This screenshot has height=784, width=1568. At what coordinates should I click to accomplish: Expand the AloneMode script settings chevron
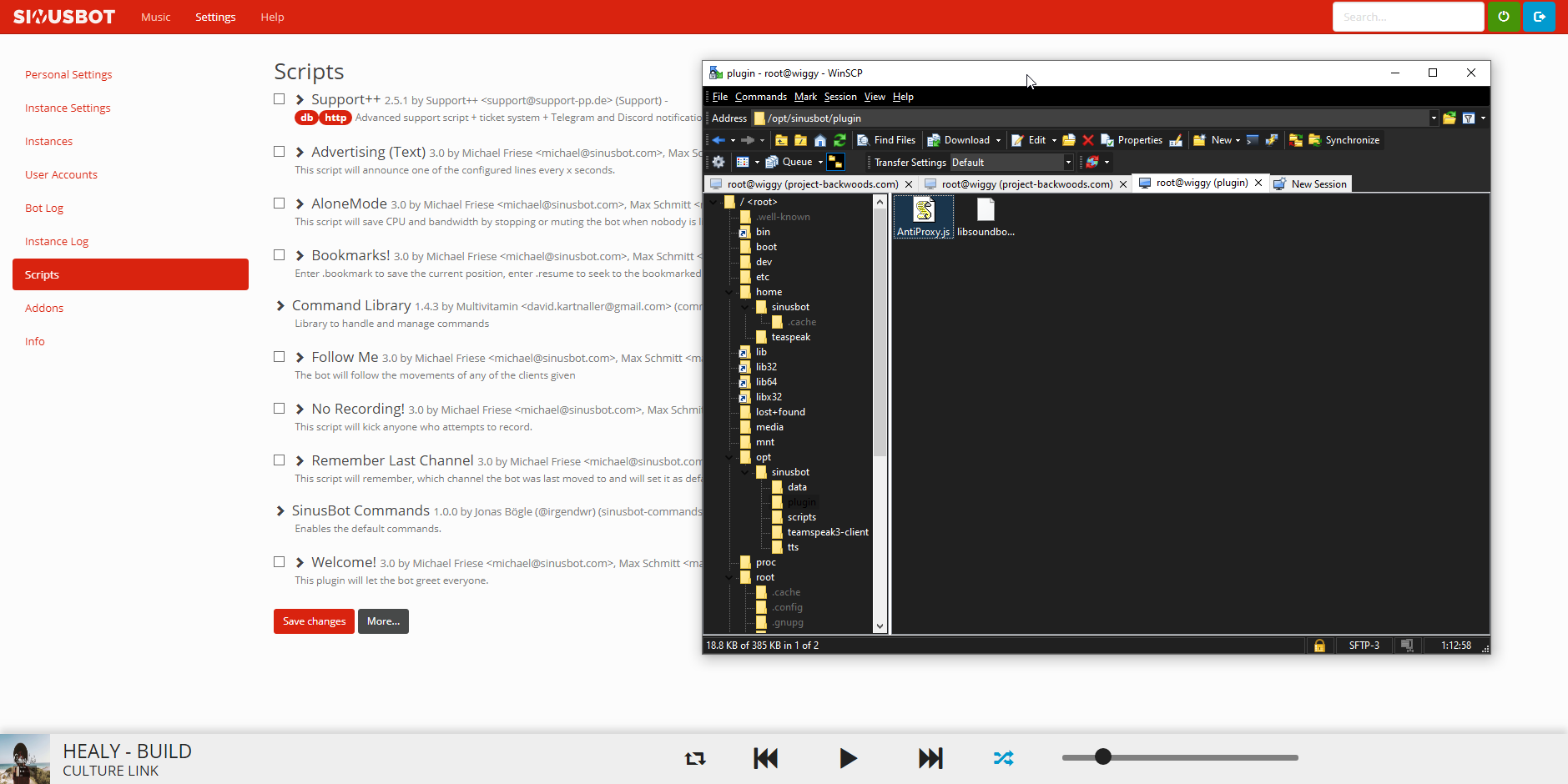300,204
